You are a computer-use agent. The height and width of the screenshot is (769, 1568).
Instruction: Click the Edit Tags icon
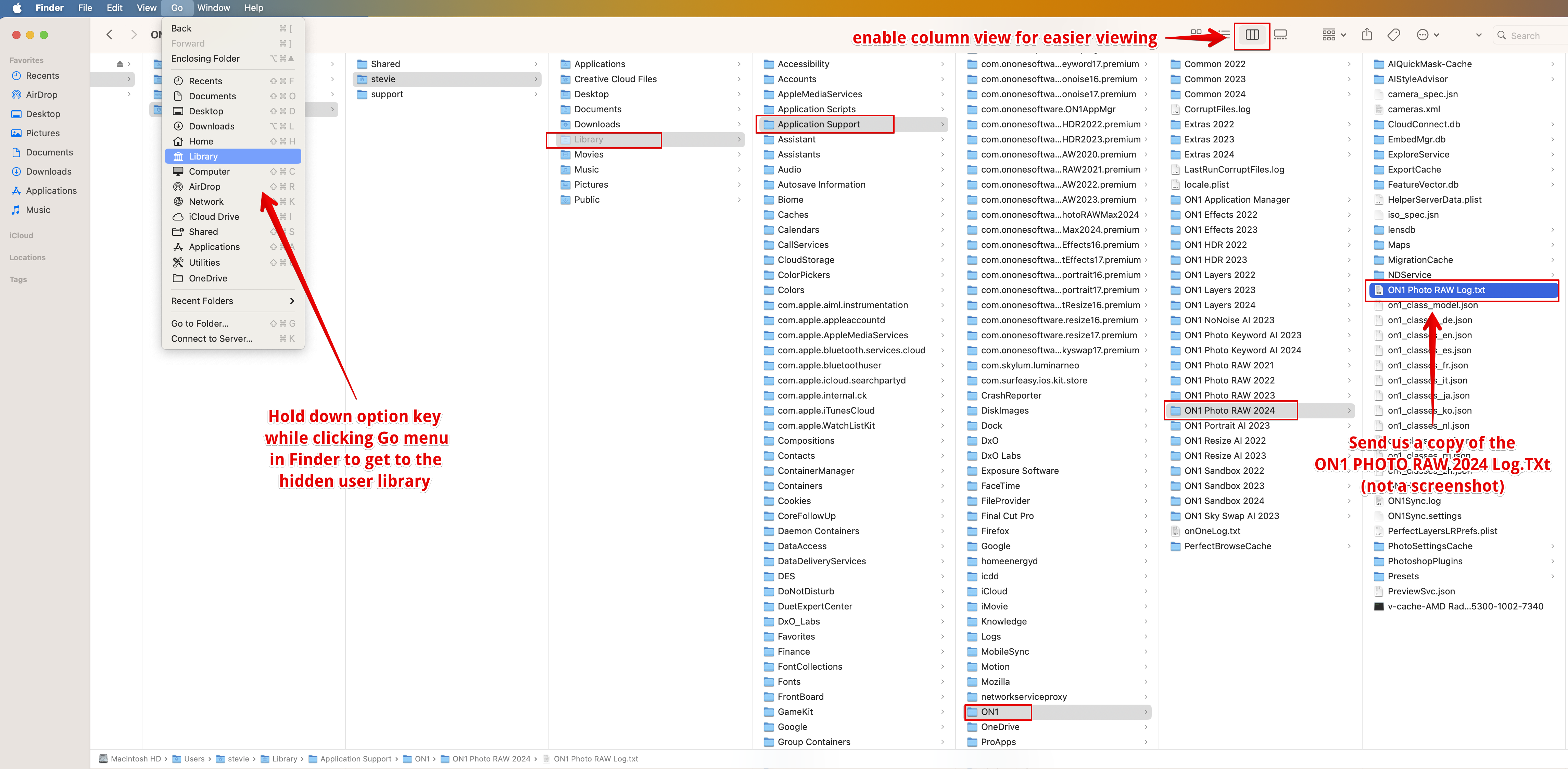coord(1393,35)
